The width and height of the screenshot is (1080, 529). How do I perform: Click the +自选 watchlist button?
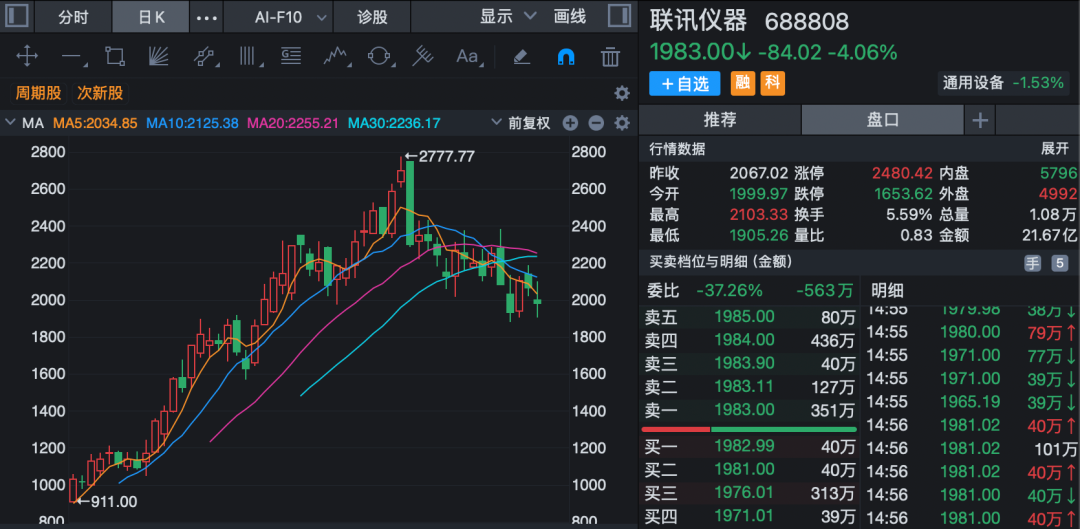(x=685, y=84)
